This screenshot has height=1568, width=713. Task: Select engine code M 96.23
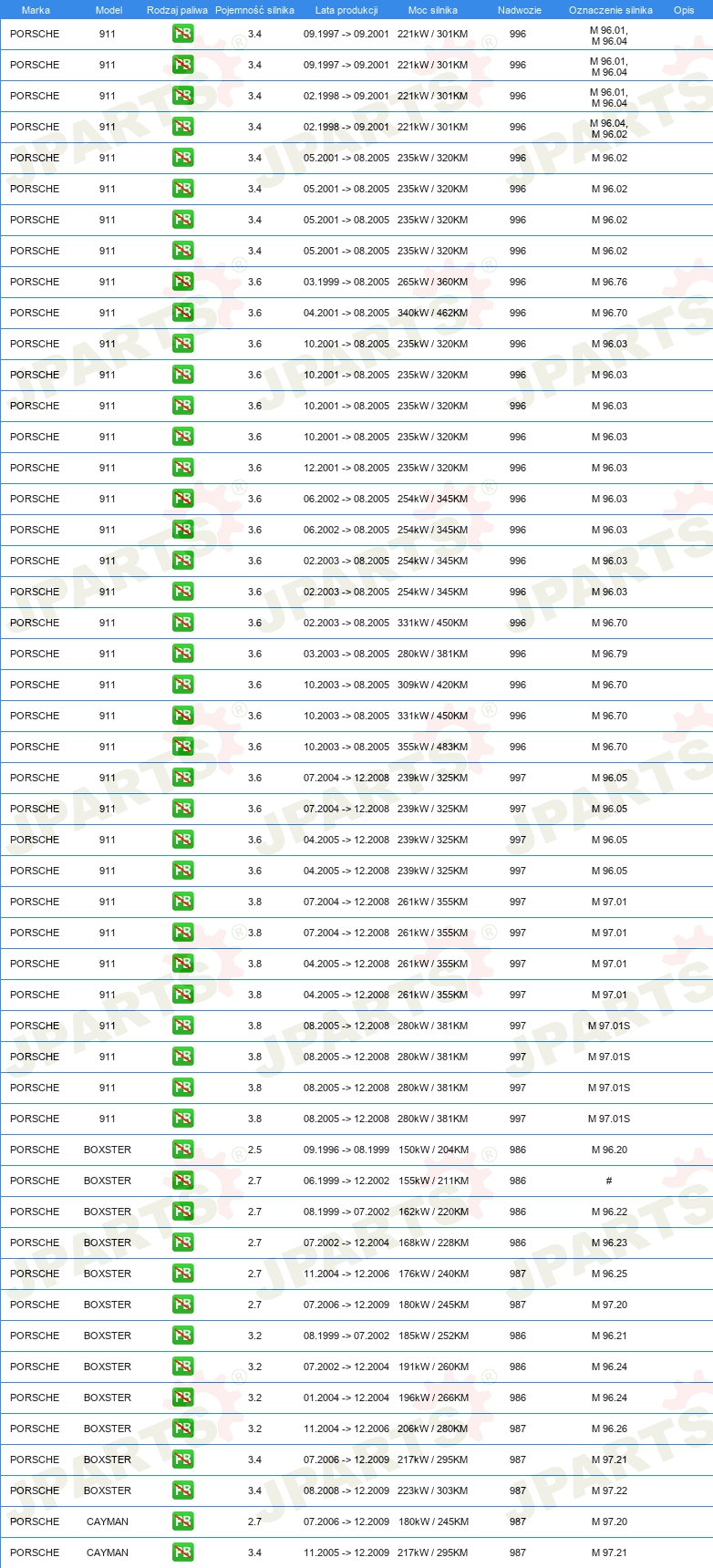point(609,1243)
